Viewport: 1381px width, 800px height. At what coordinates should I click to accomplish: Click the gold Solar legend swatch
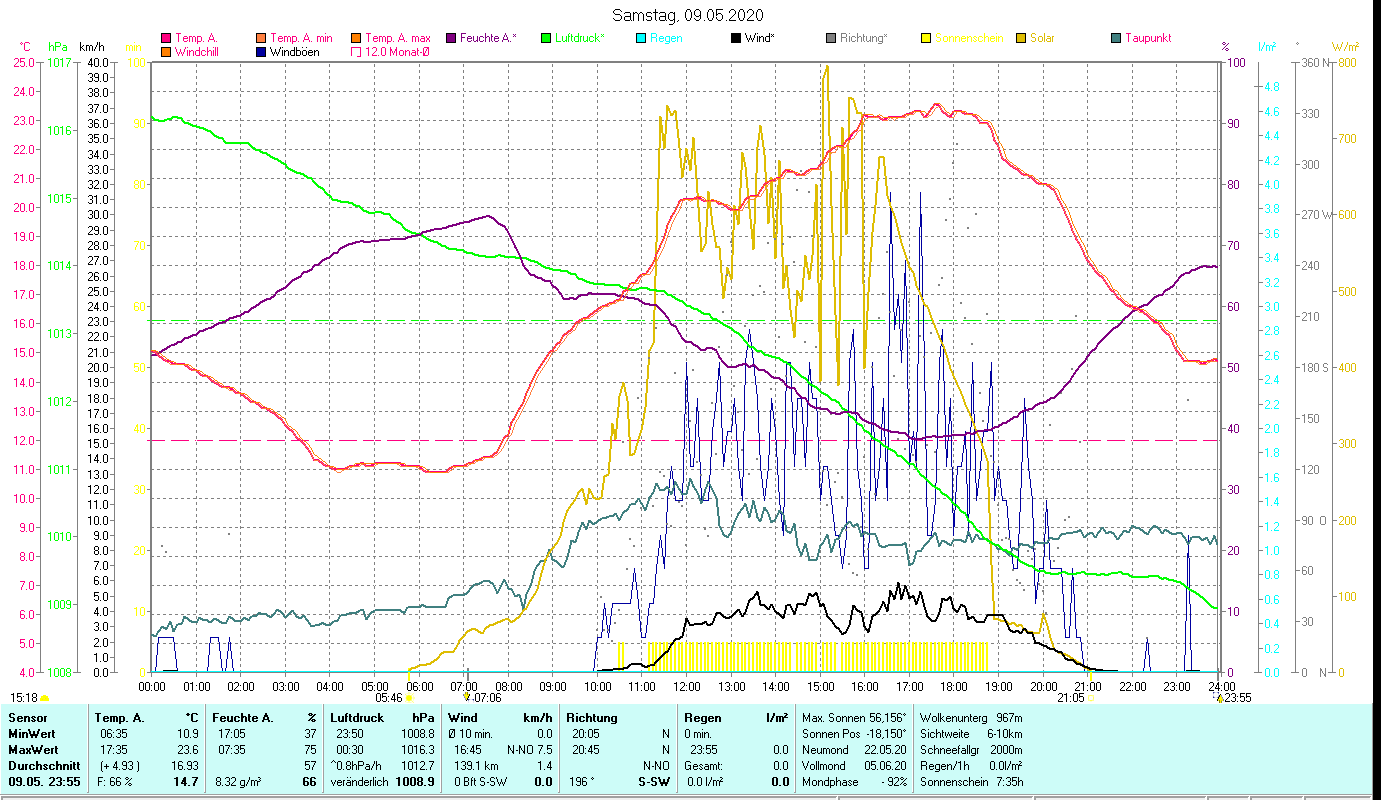coord(1021,38)
